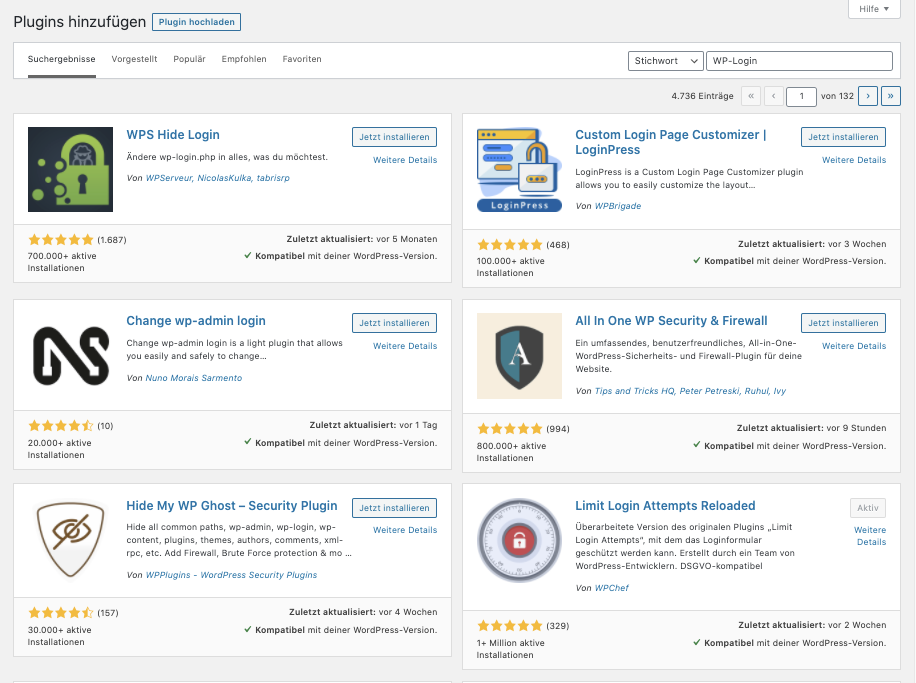Click the LoginPress star rating (468)
Image resolution: width=916 pixels, height=683 pixels.
(509, 245)
